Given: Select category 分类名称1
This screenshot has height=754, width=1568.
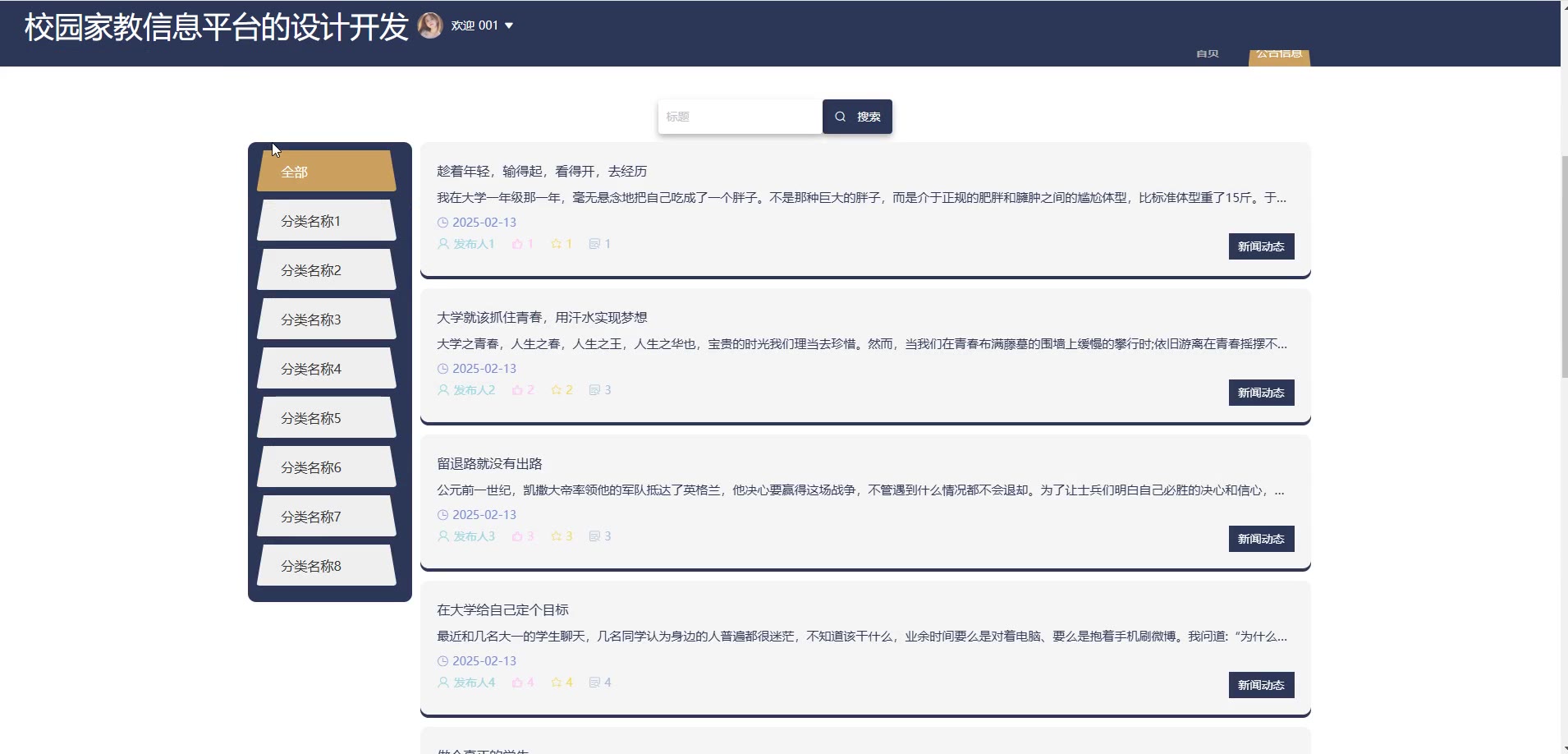Looking at the screenshot, I should point(327,220).
